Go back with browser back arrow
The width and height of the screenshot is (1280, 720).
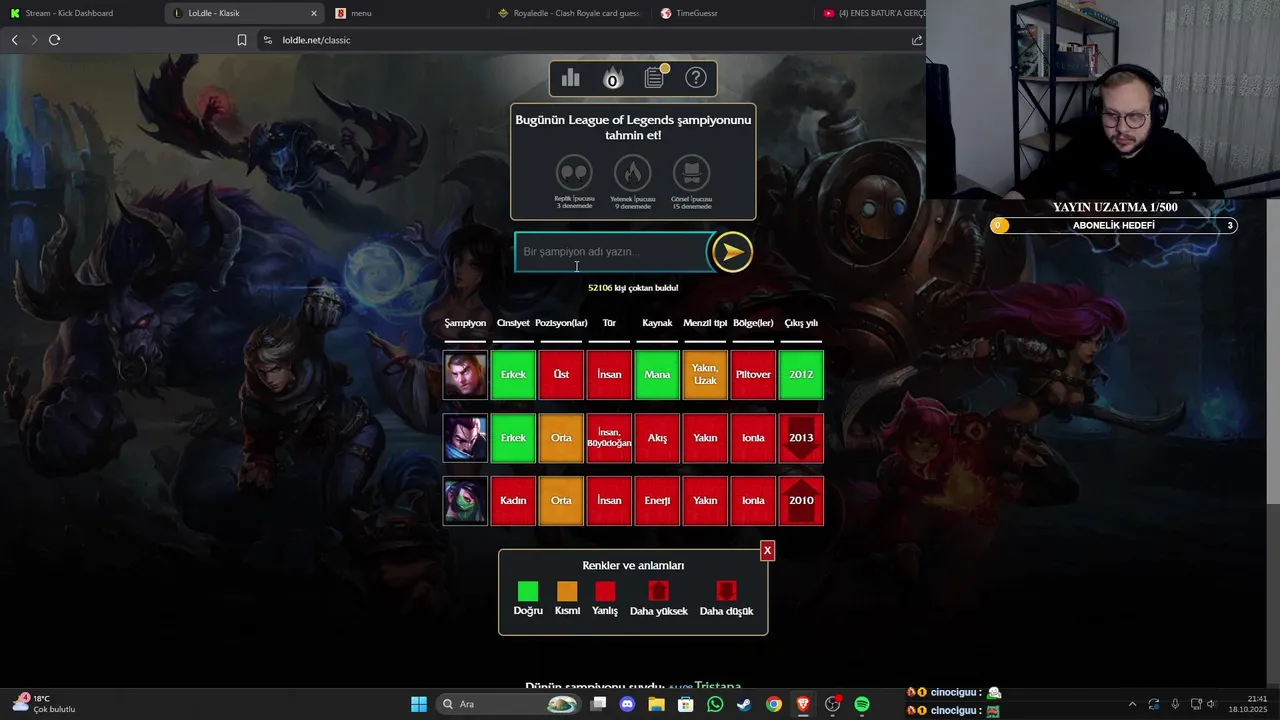[x=14, y=40]
